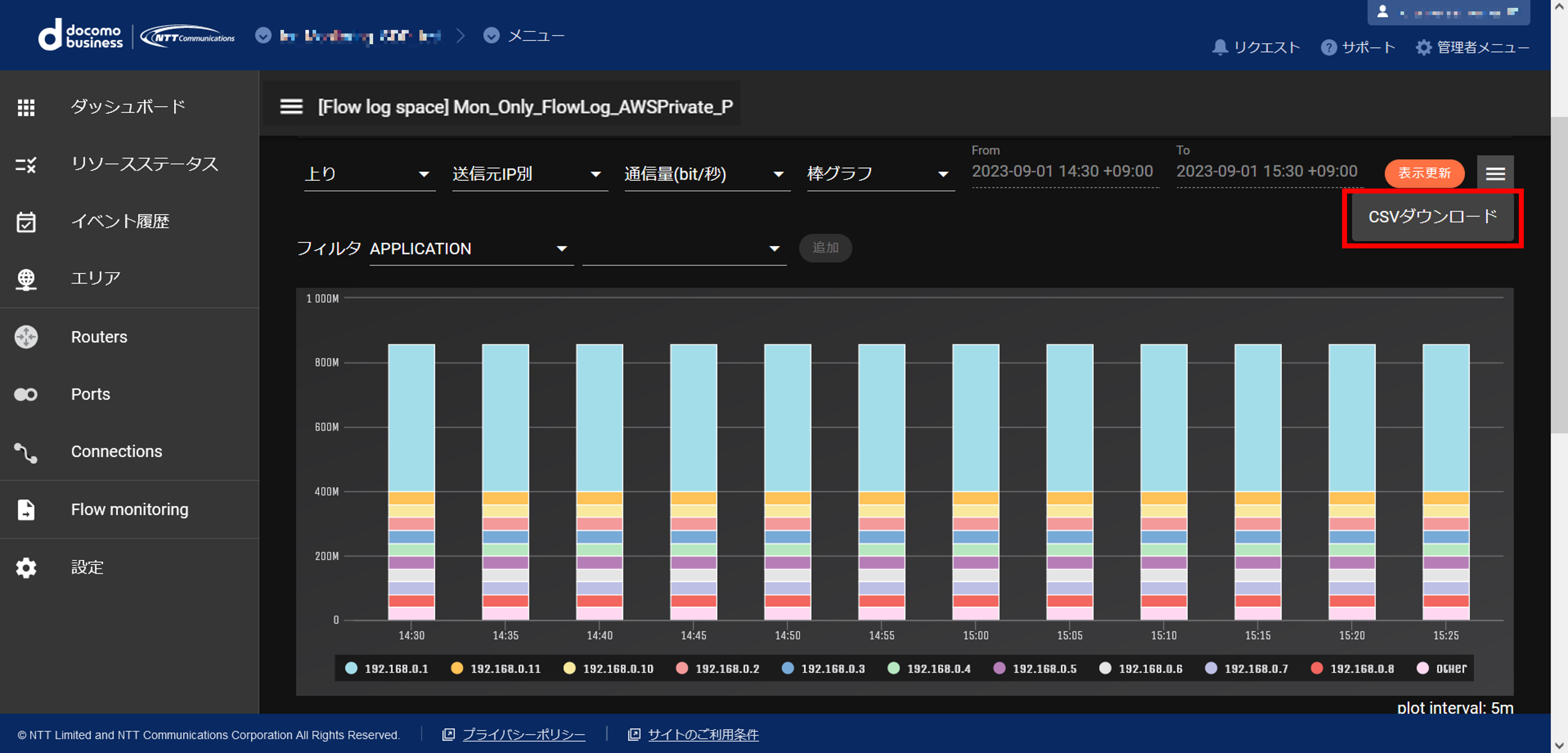Viewport: 1568px width, 753px height.
Task: Open Routers menu item
Action: coord(99,337)
